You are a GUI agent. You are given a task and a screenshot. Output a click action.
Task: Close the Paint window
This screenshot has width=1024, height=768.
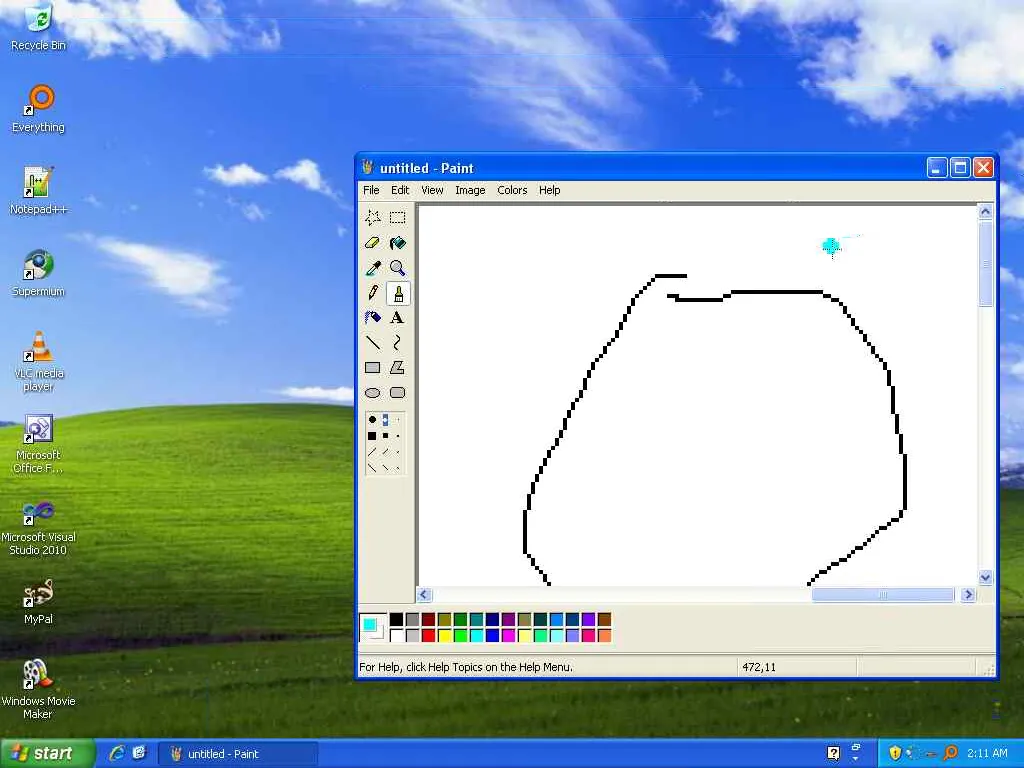tap(984, 168)
